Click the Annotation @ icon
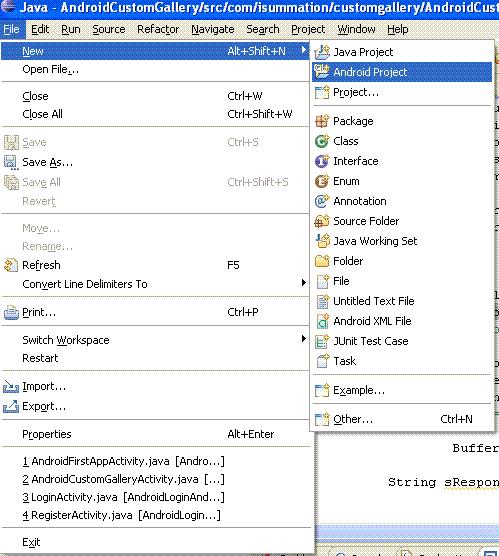 click(x=322, y=201)
